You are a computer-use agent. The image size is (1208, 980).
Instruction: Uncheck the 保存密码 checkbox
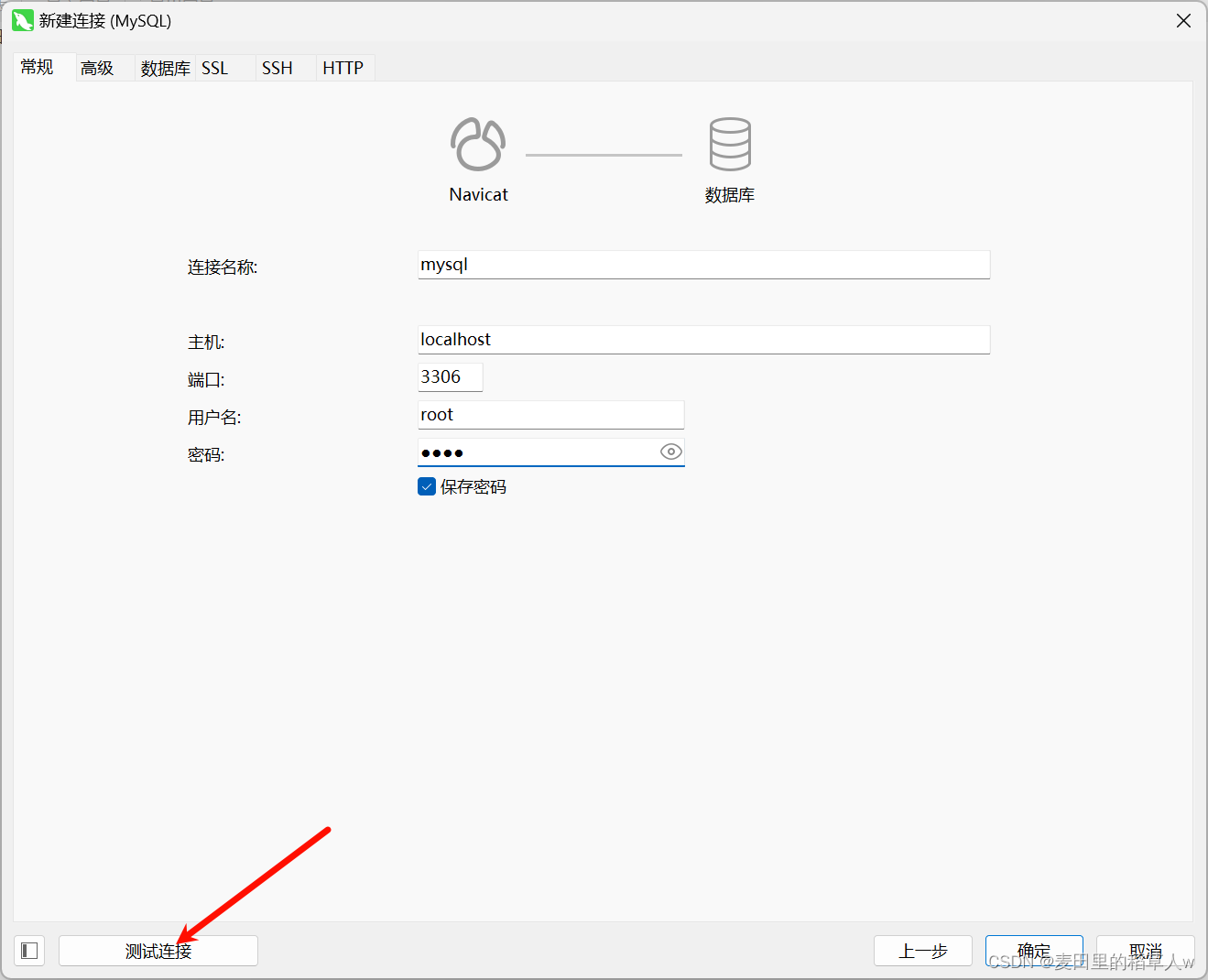(427, 486)
